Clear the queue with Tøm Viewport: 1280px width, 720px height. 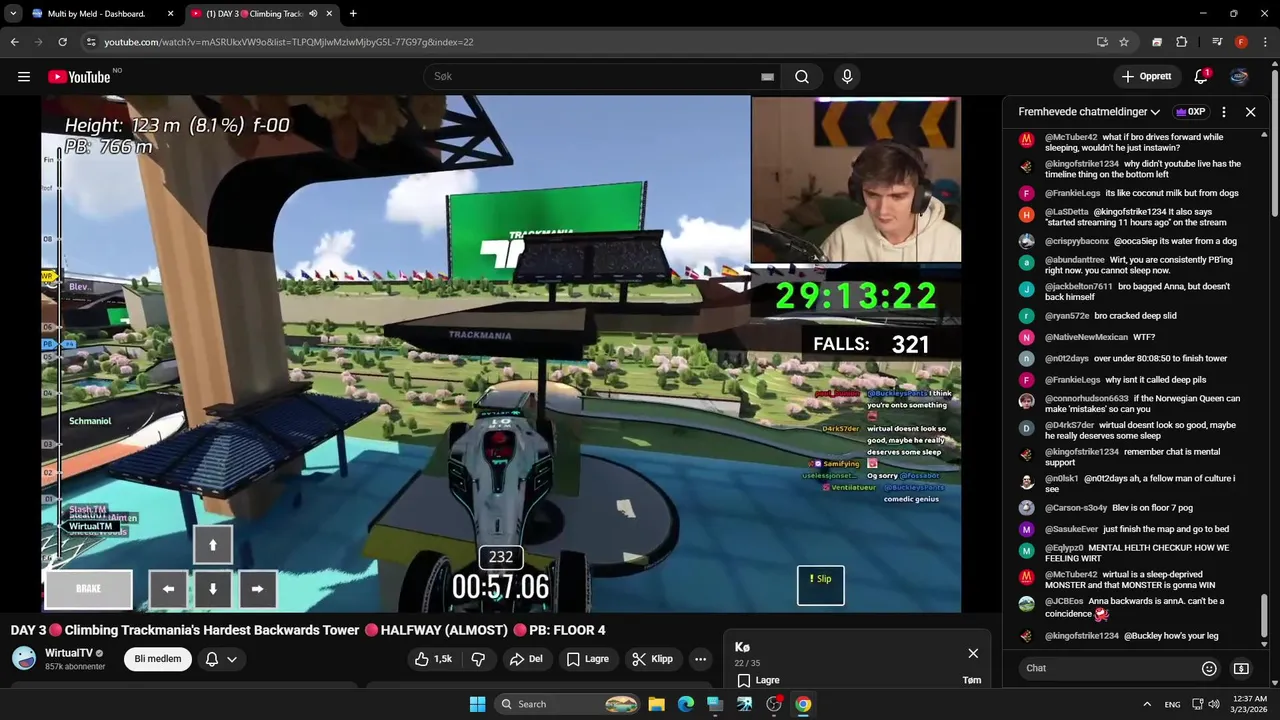click(x=971, y=680)
